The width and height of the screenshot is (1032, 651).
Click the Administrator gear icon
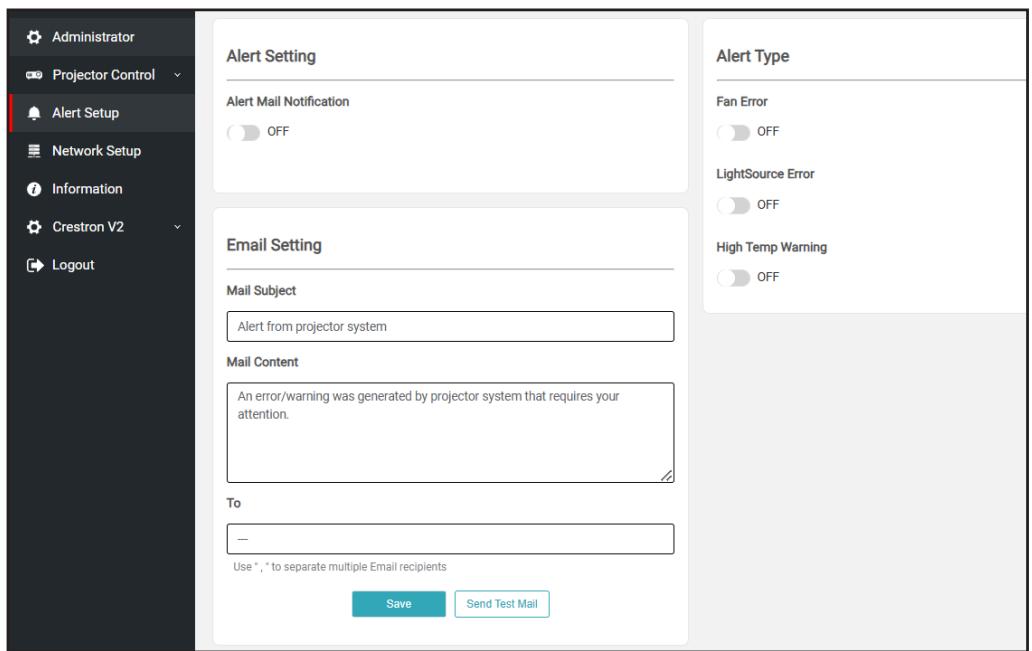(34, 38)
